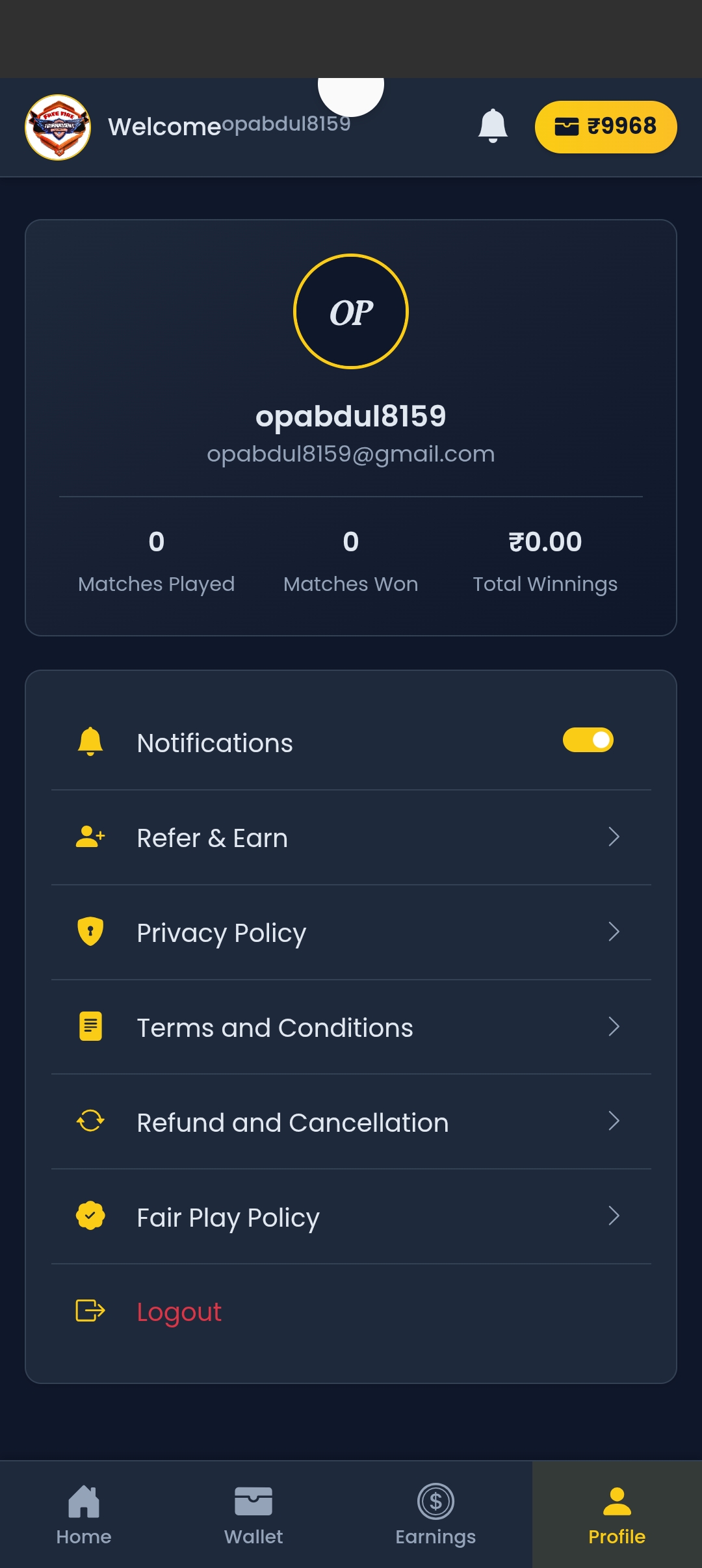Click the Refund and Cancellation sync icon
This screenshot has width=702, height=1568.
pos(90,1121)
